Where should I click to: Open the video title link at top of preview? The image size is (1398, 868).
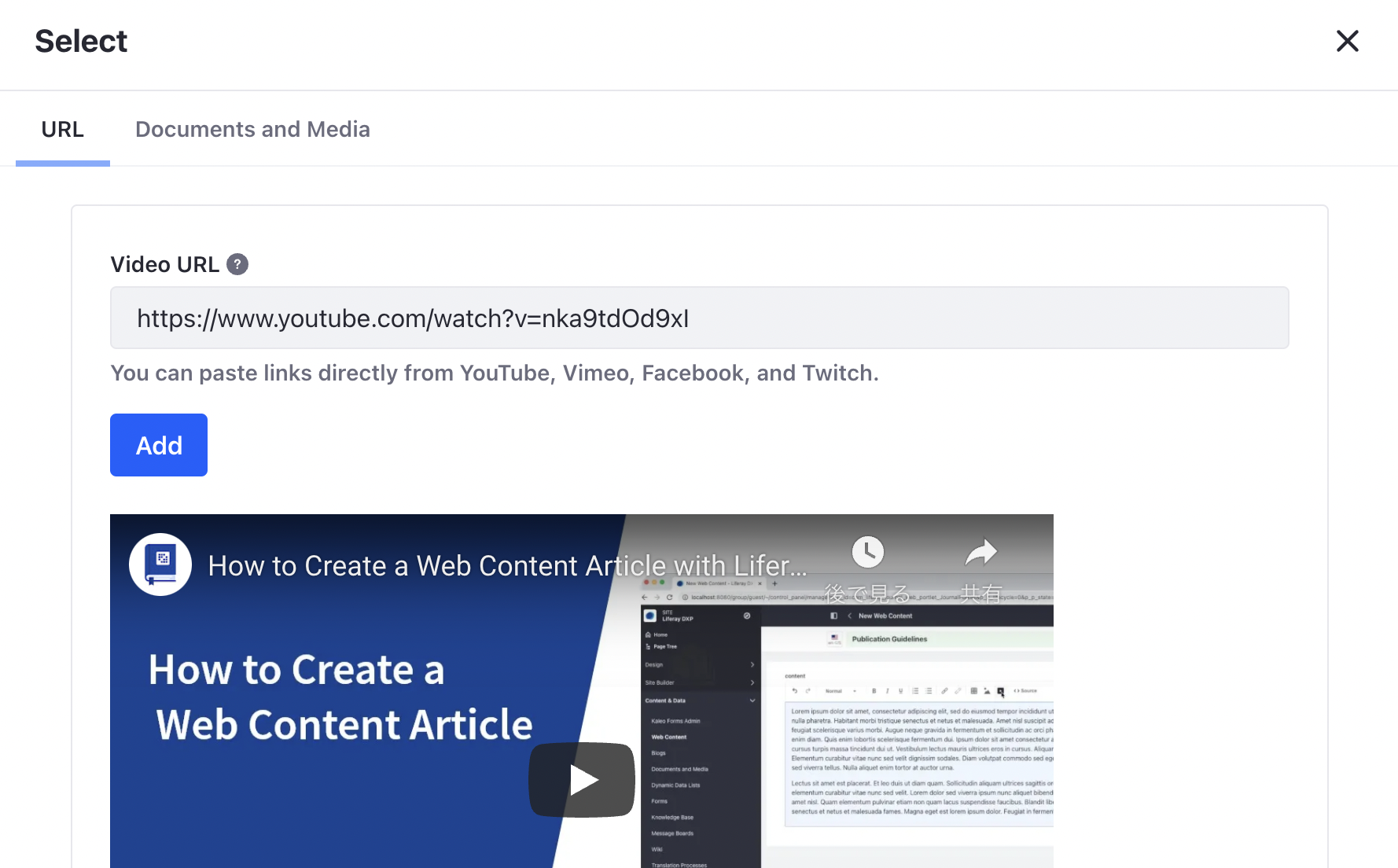507,566
